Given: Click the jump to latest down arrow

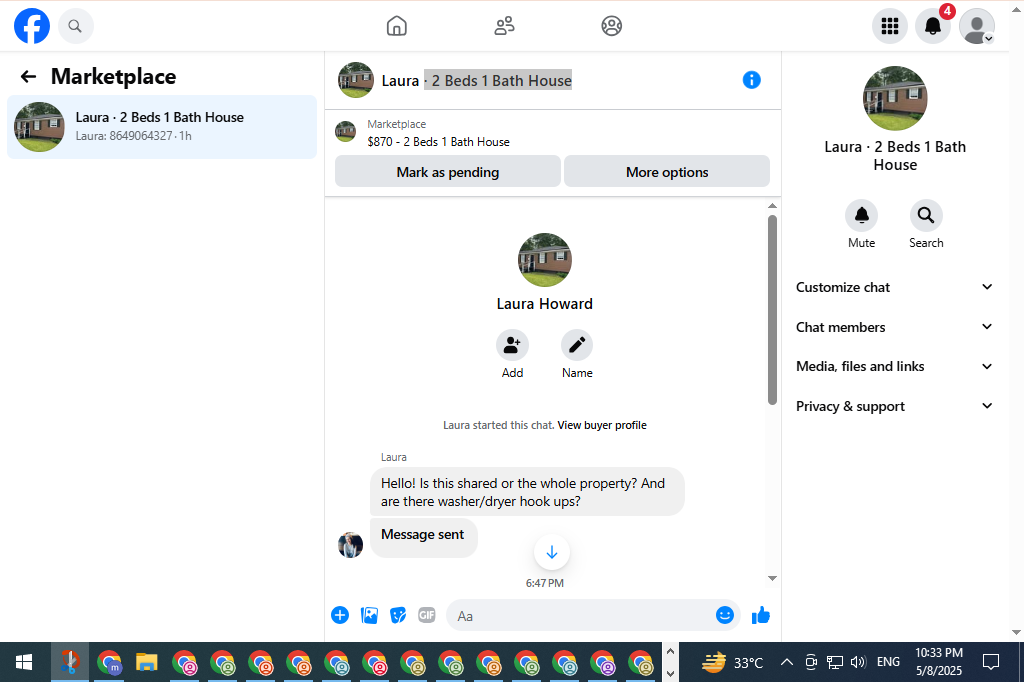Looking at the screenshot, I should pos(552,552).
